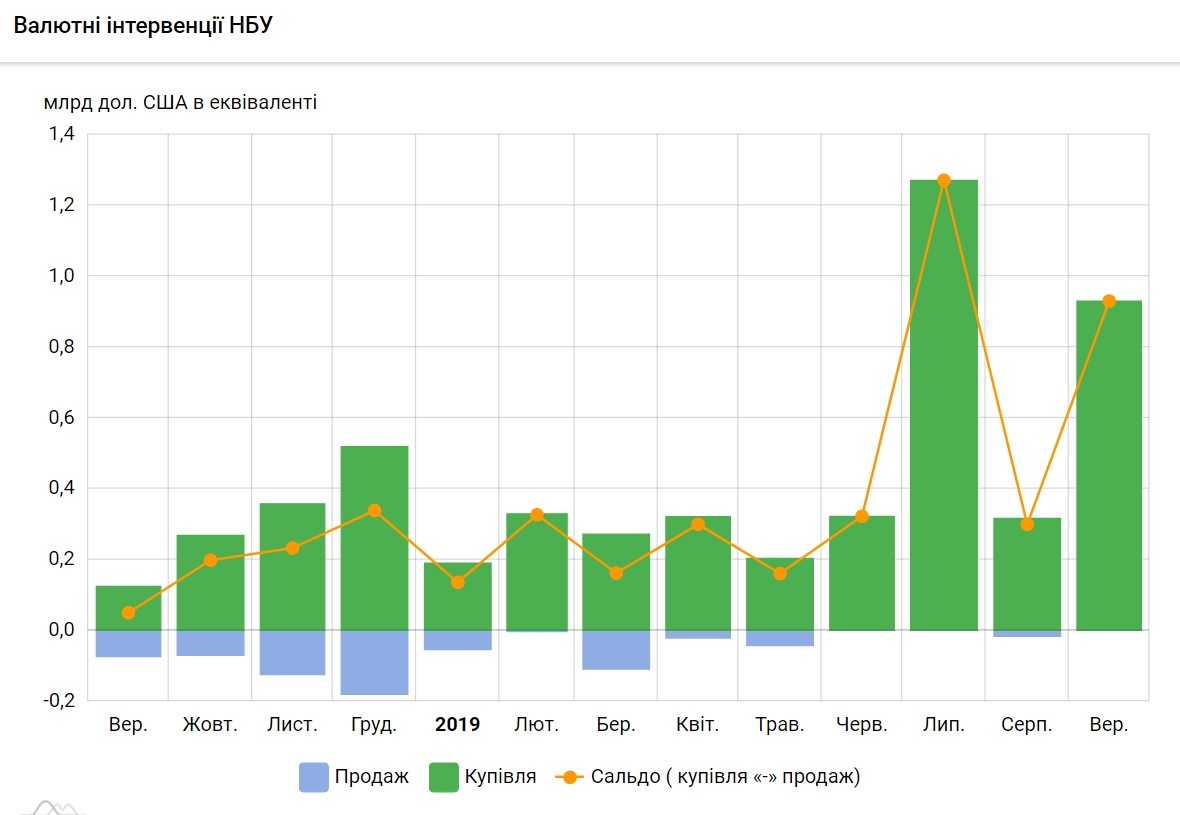Select the orange balance point for Квіт.
Screen dimensions: 1180x815
(x=698, y=524)
